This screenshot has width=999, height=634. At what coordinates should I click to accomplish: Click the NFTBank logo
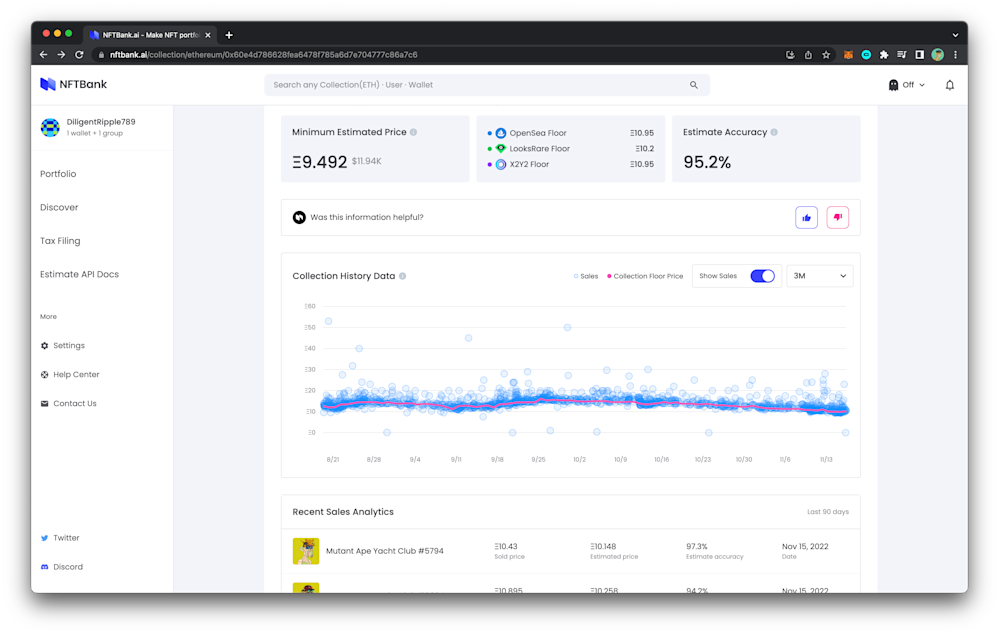point(73,84)
